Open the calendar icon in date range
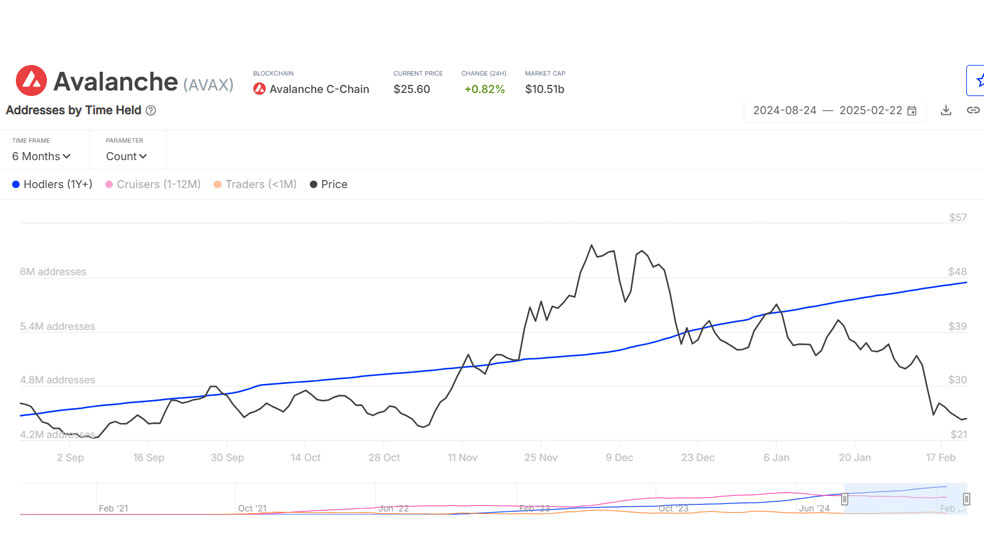 point(912,110)
